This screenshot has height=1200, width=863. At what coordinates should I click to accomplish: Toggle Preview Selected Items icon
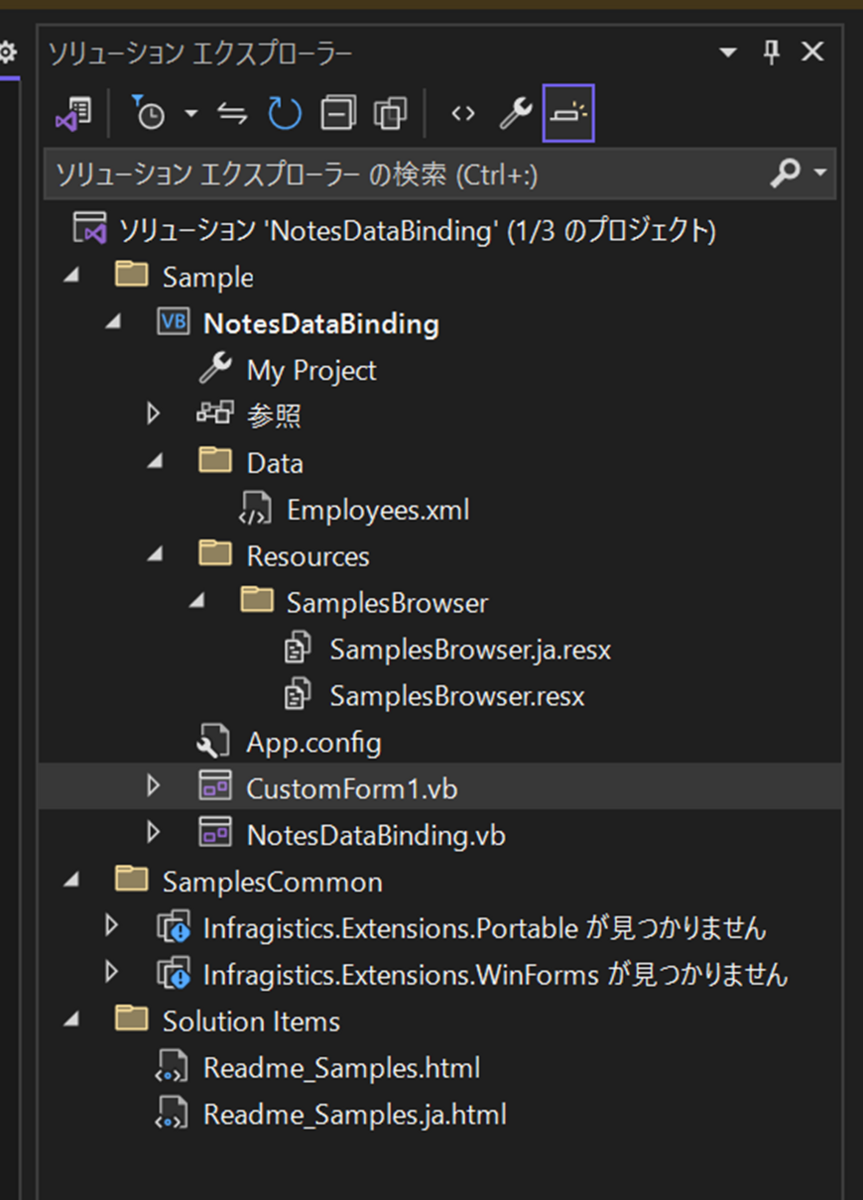pyautogui.click(x=568, y=114)
